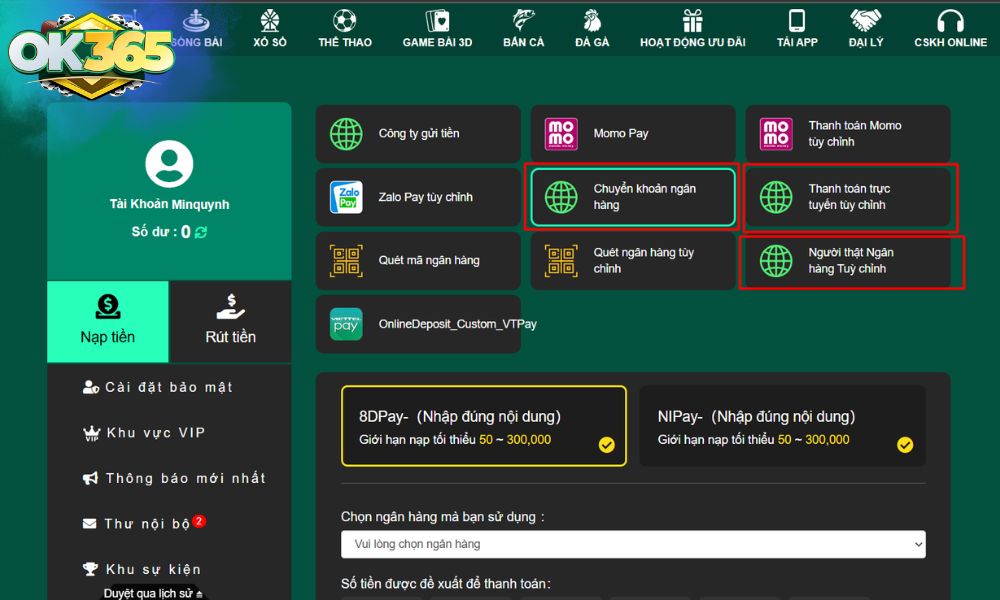This screenshot has height=600, width=1000.
Task: Open the Xổ số lottery section
Action: [x=269, y=30]
